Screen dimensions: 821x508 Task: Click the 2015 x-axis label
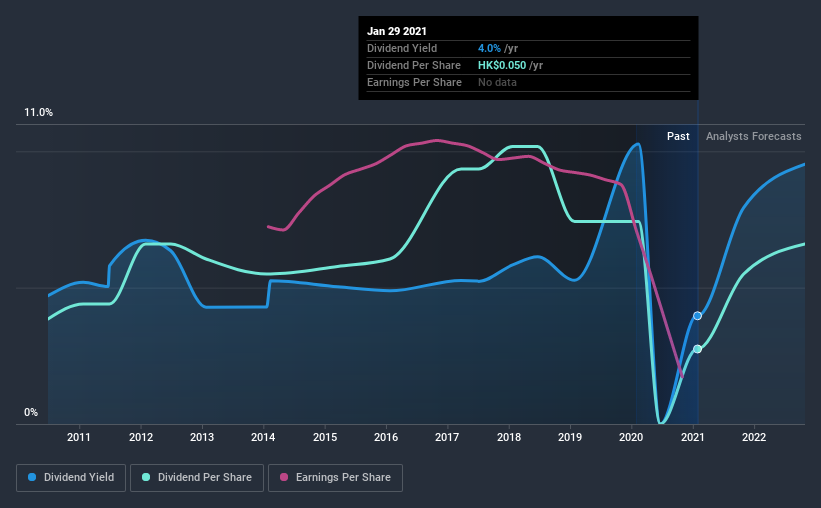(x=325, y=437)
